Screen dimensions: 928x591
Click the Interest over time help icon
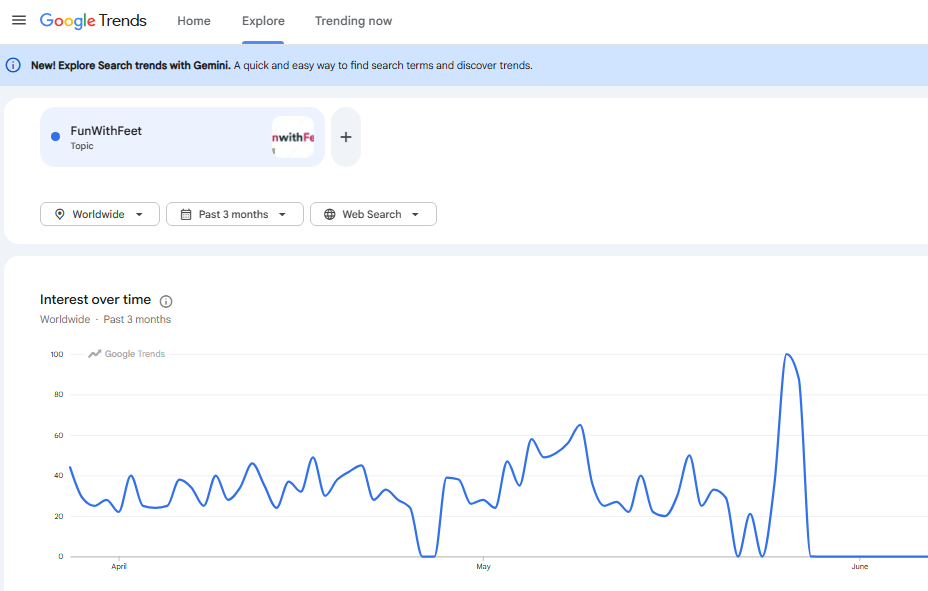coord(166,301)
